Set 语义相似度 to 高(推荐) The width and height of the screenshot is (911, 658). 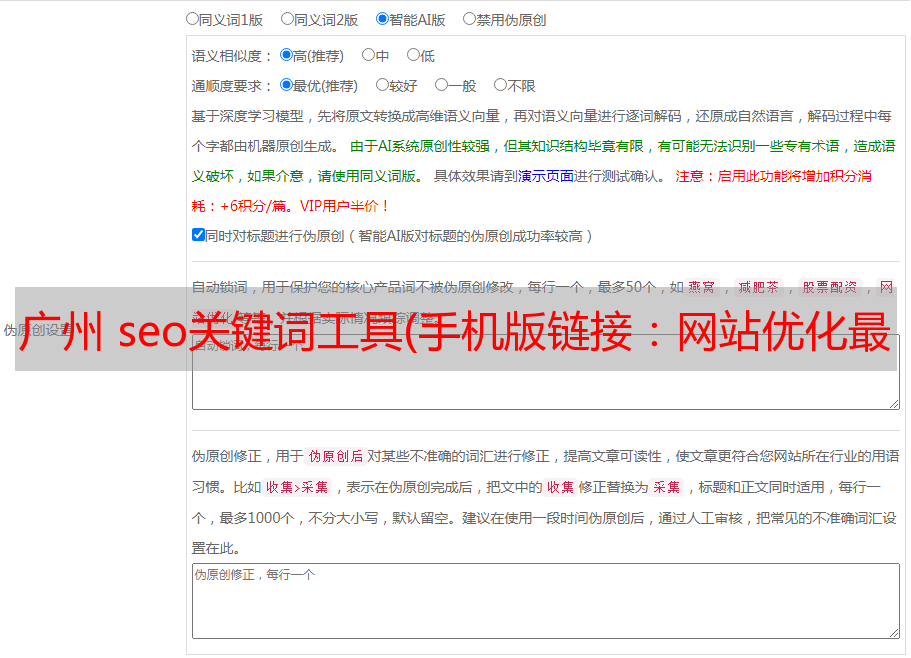(286, 55)
